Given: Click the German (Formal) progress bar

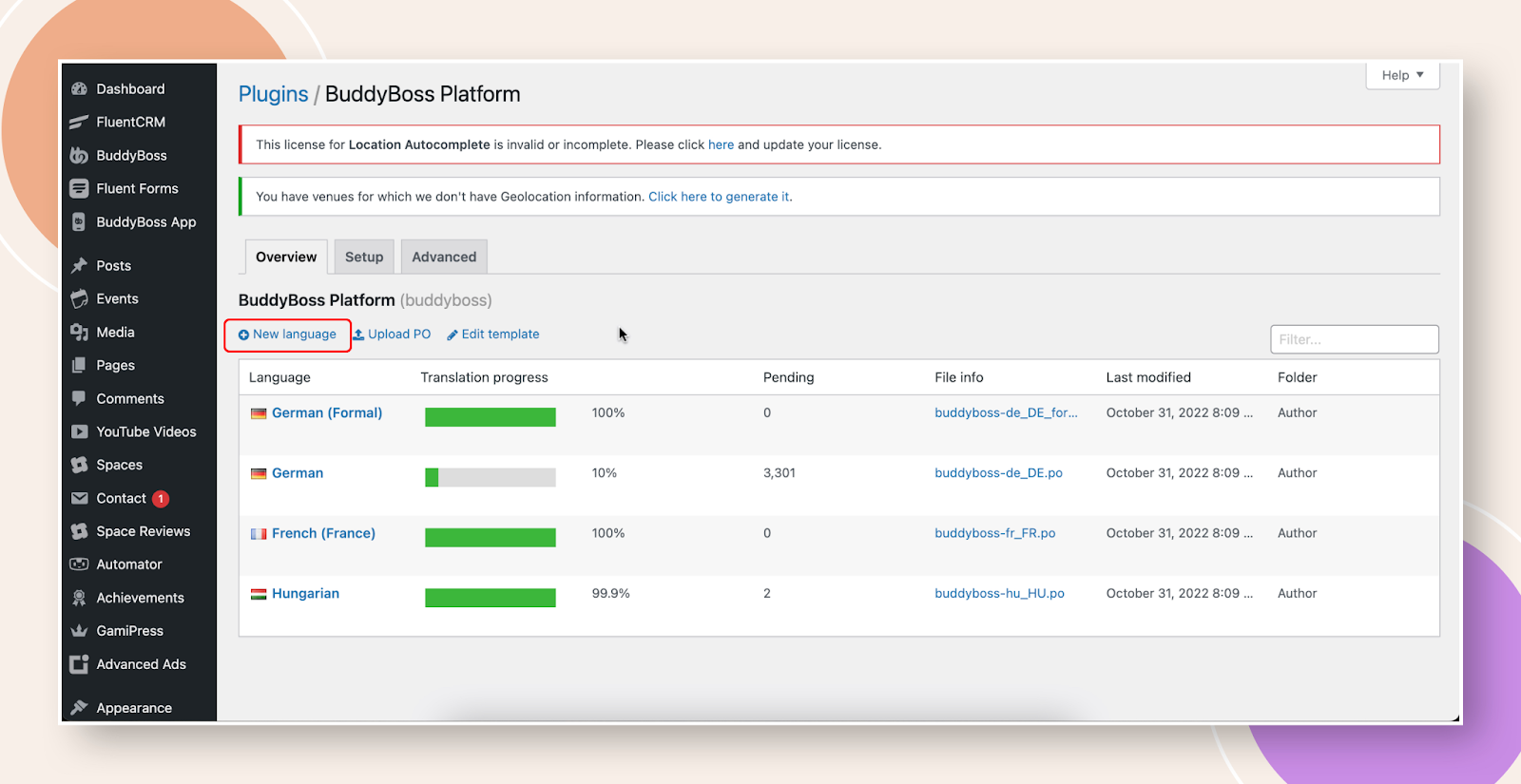Looking at the screenshot, I should (x=491, y=417).
